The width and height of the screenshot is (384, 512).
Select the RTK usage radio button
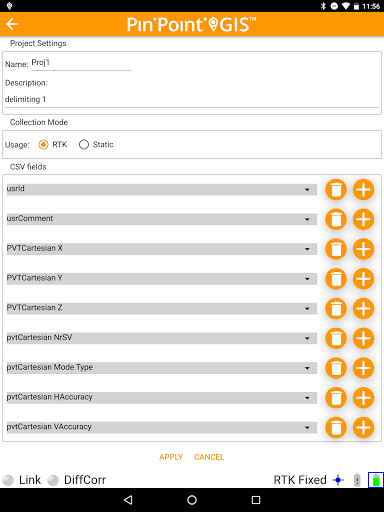pyautogui.click(x=43, y=145)
